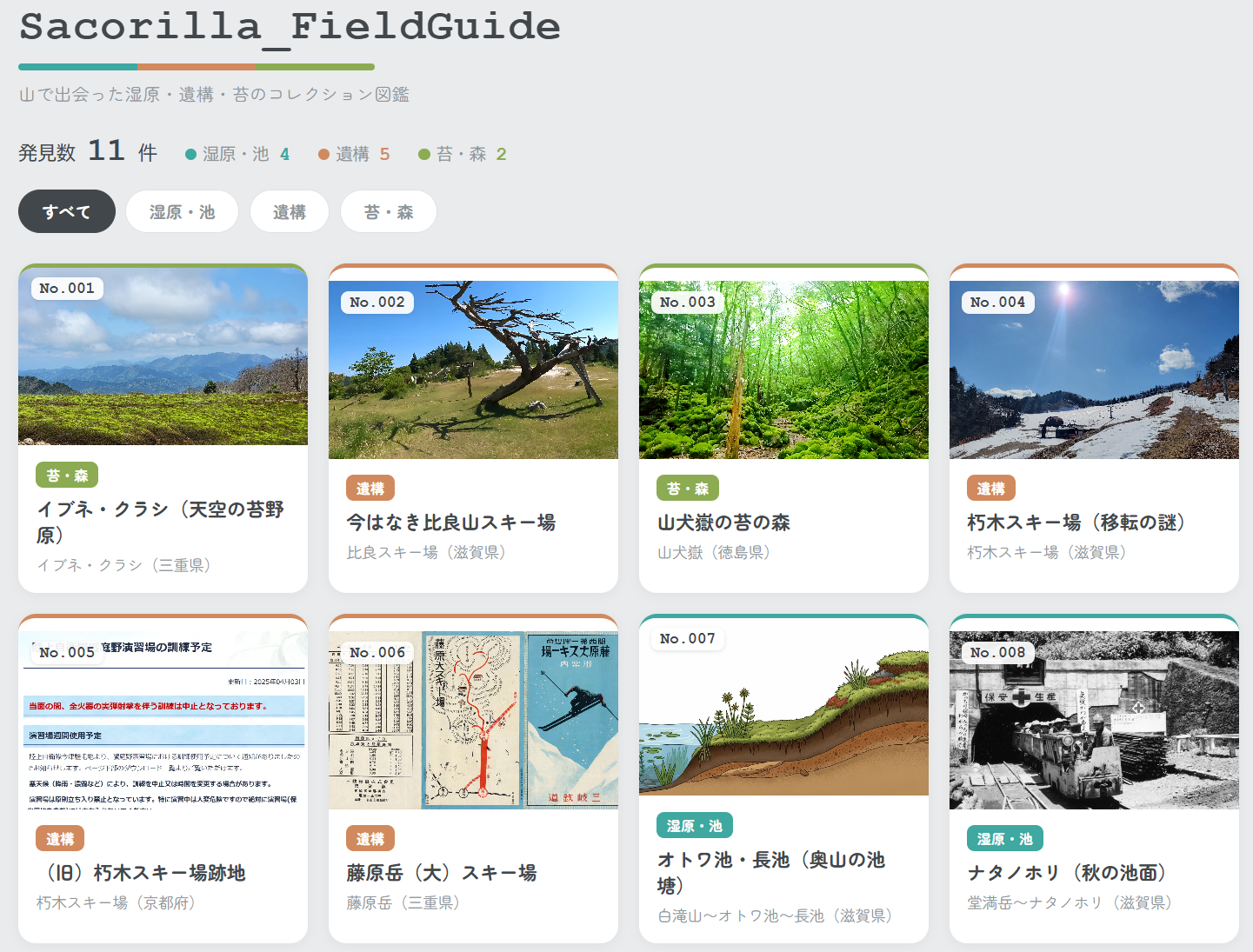The image size is (1253, 952).
Task: Click the 遺構 tag on card No.006
Action: [370, 838]
